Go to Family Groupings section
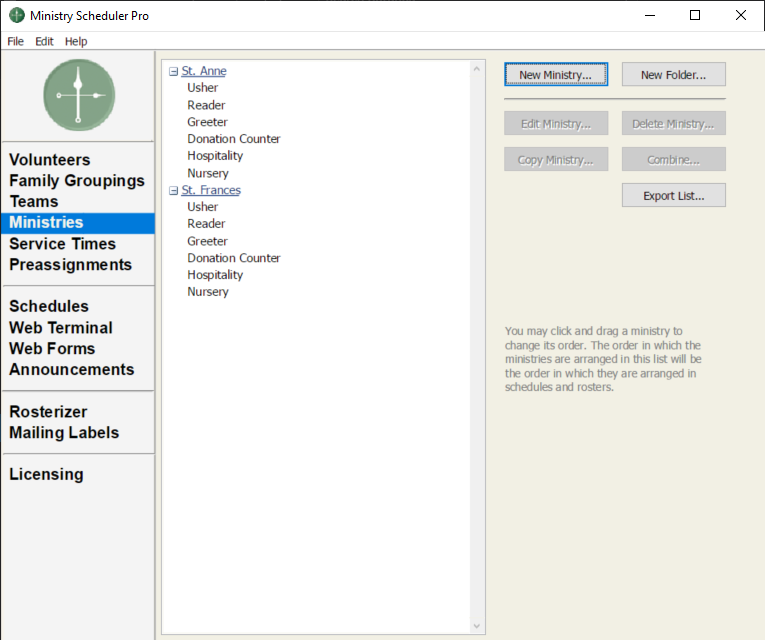The height and width of the screenshot is (640, 765). point(77,181)
